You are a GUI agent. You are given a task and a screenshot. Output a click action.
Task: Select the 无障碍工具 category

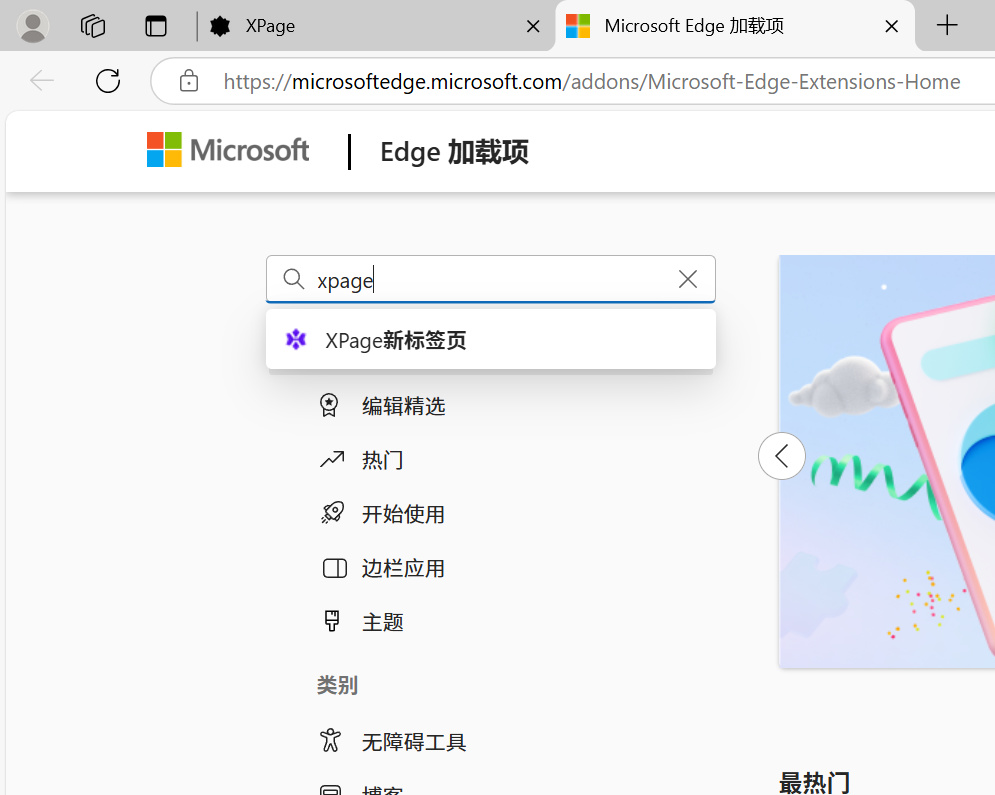coord(414,742)
